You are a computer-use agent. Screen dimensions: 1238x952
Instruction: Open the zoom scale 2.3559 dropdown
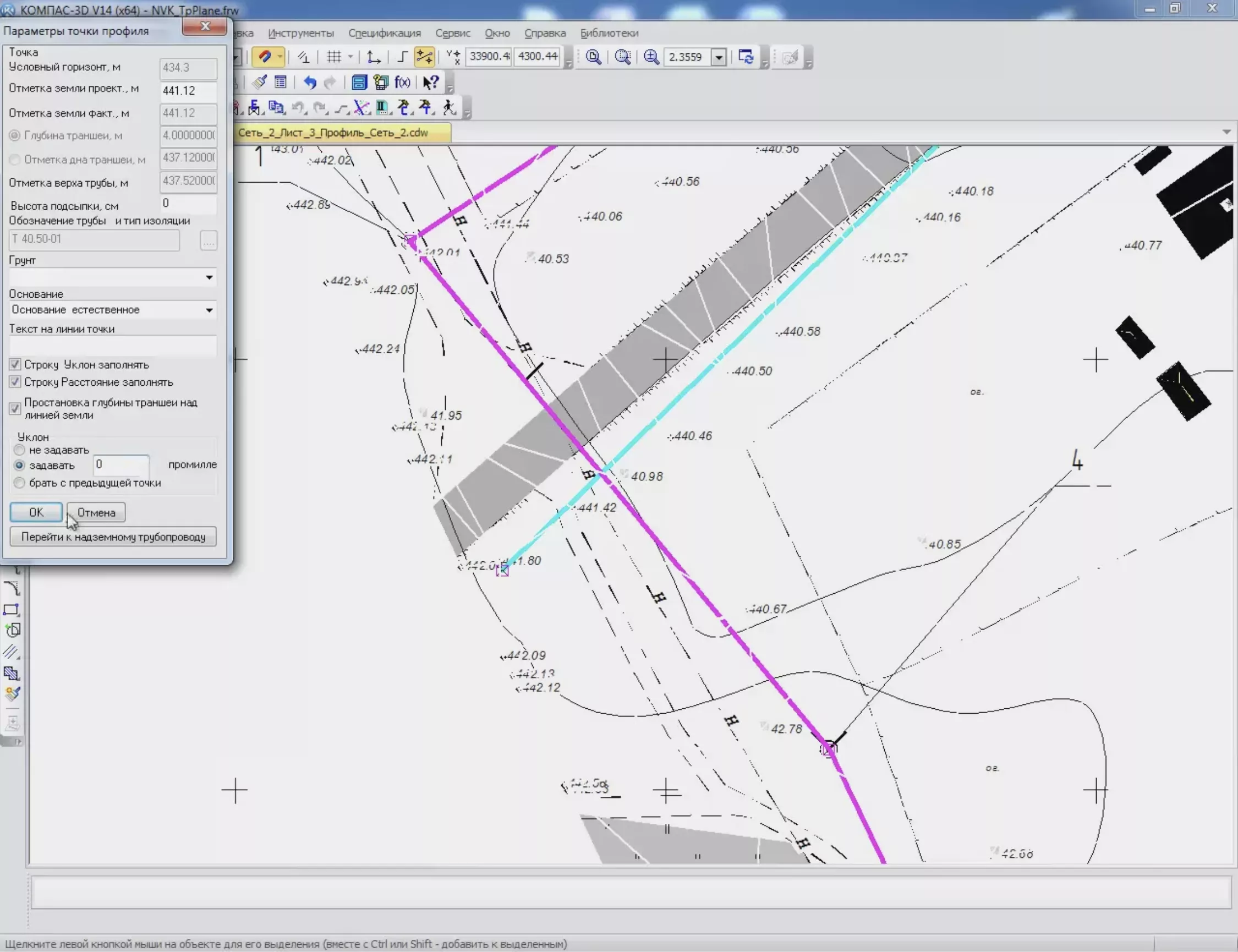[x=719, y=57]
